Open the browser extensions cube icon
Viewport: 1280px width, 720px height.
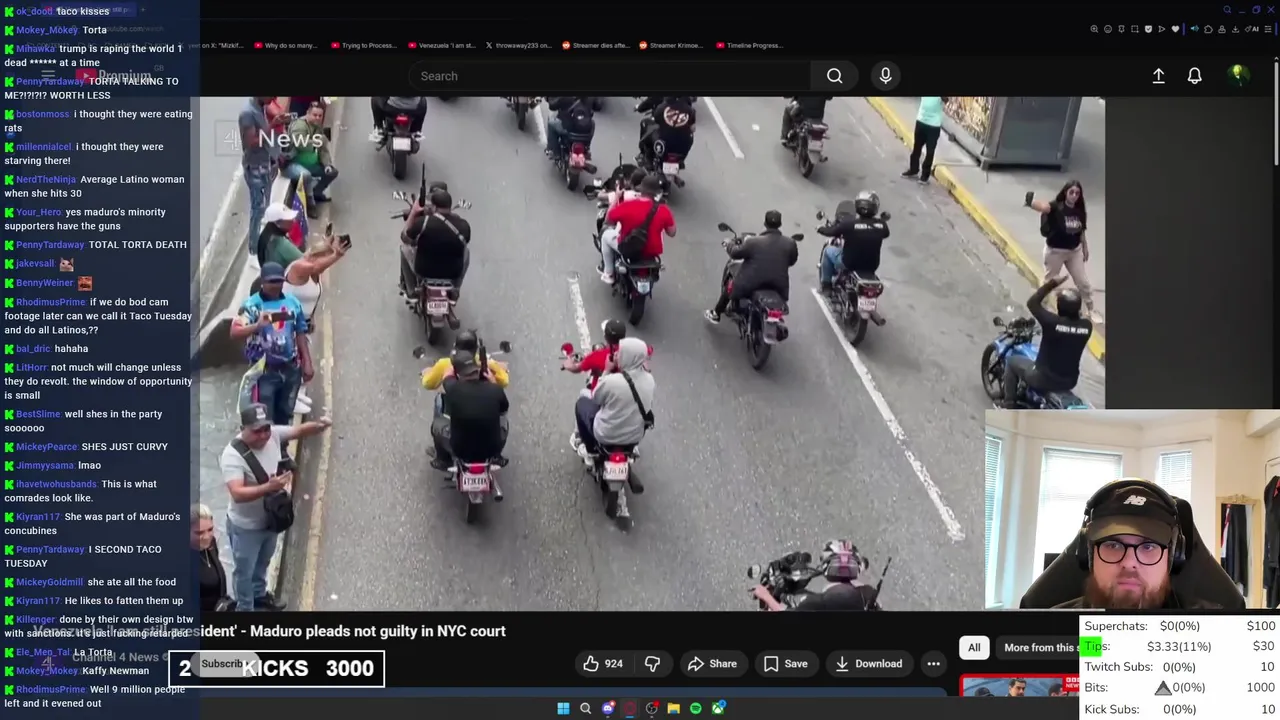tap(1208, 29)
